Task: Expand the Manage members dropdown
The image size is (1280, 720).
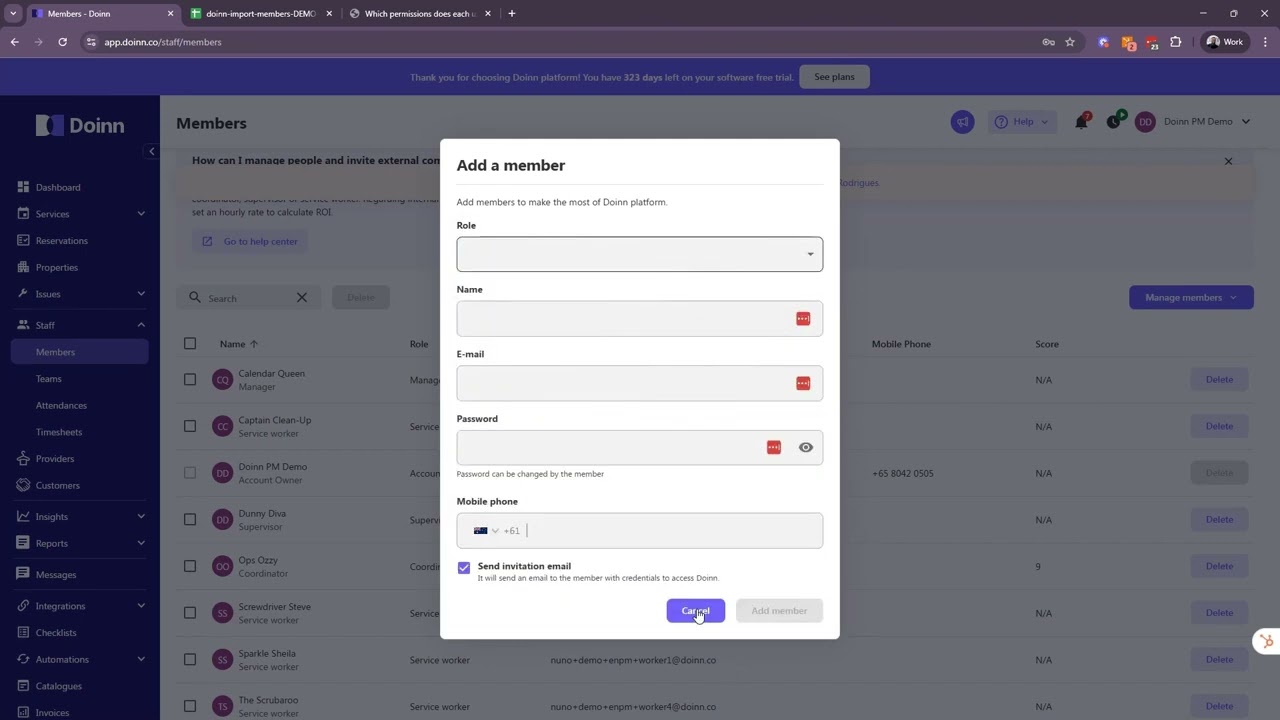Action: coord(1190,297)
